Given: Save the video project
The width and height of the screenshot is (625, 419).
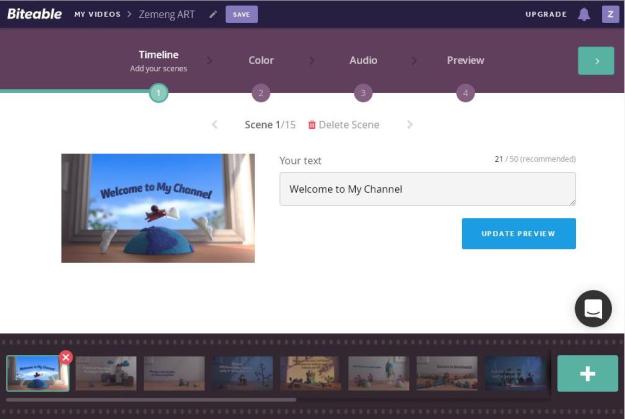Looking at the screenshot, I should point(241,14).
